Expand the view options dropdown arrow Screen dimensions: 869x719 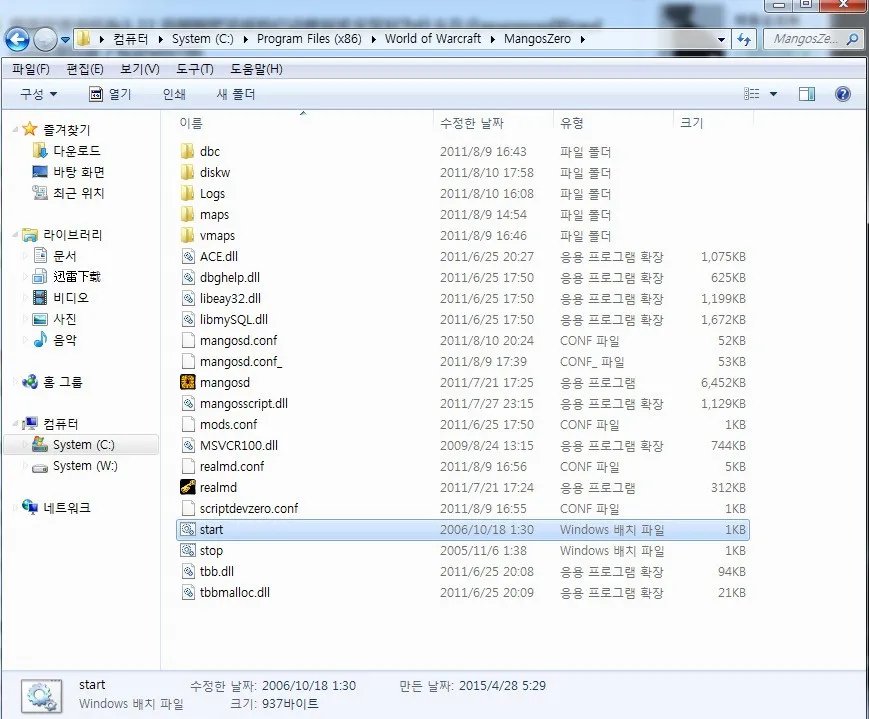(x=773, y=94)
